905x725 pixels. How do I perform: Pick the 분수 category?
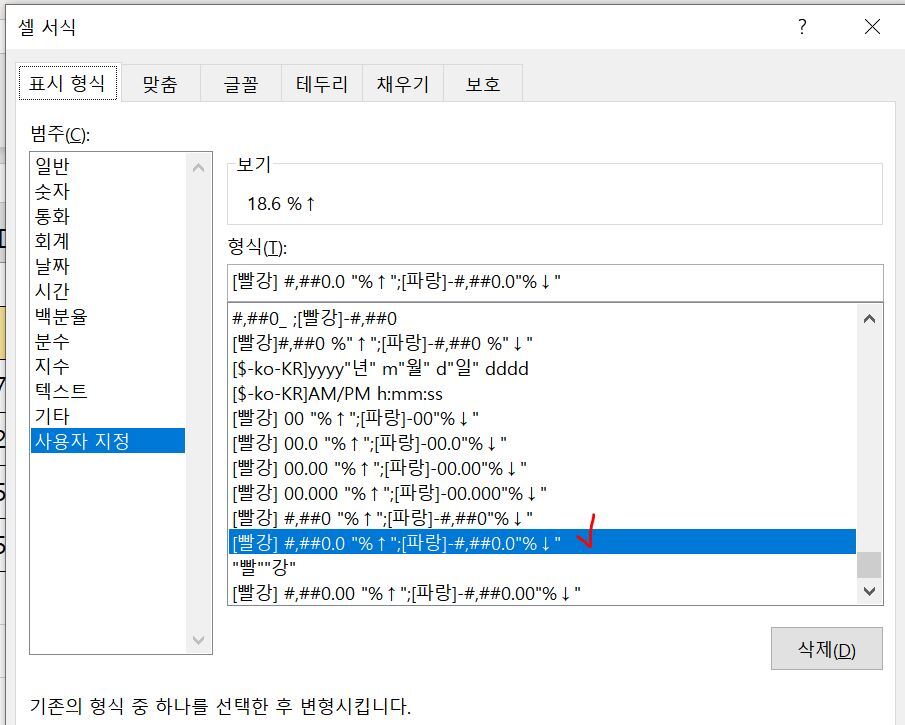pos(108,341)
